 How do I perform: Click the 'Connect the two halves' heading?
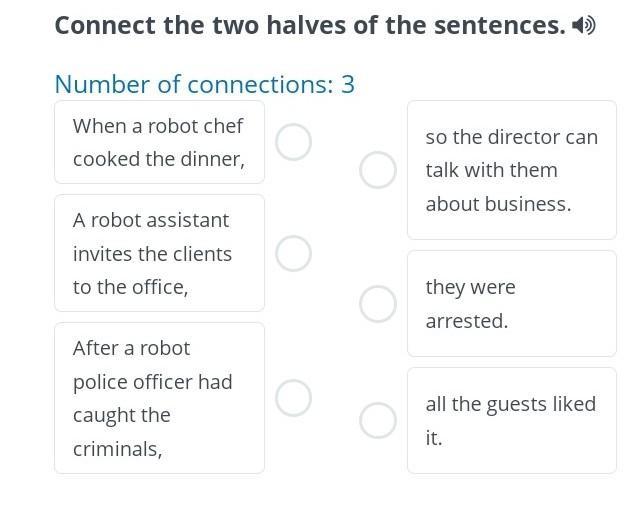coord(310,25)
